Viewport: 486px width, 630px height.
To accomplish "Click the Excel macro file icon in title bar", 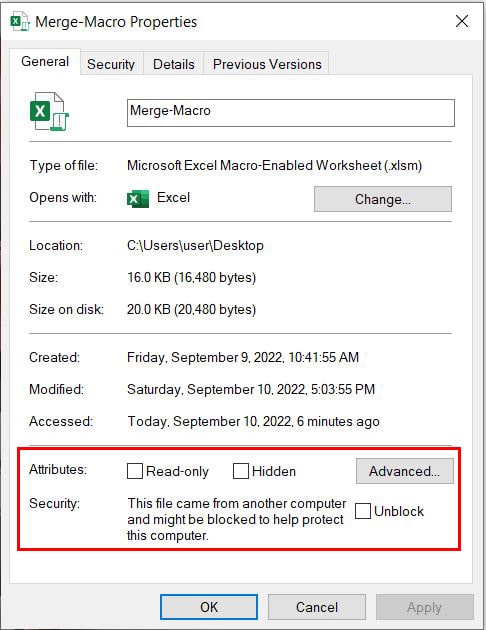I will (x=20, y=21).
